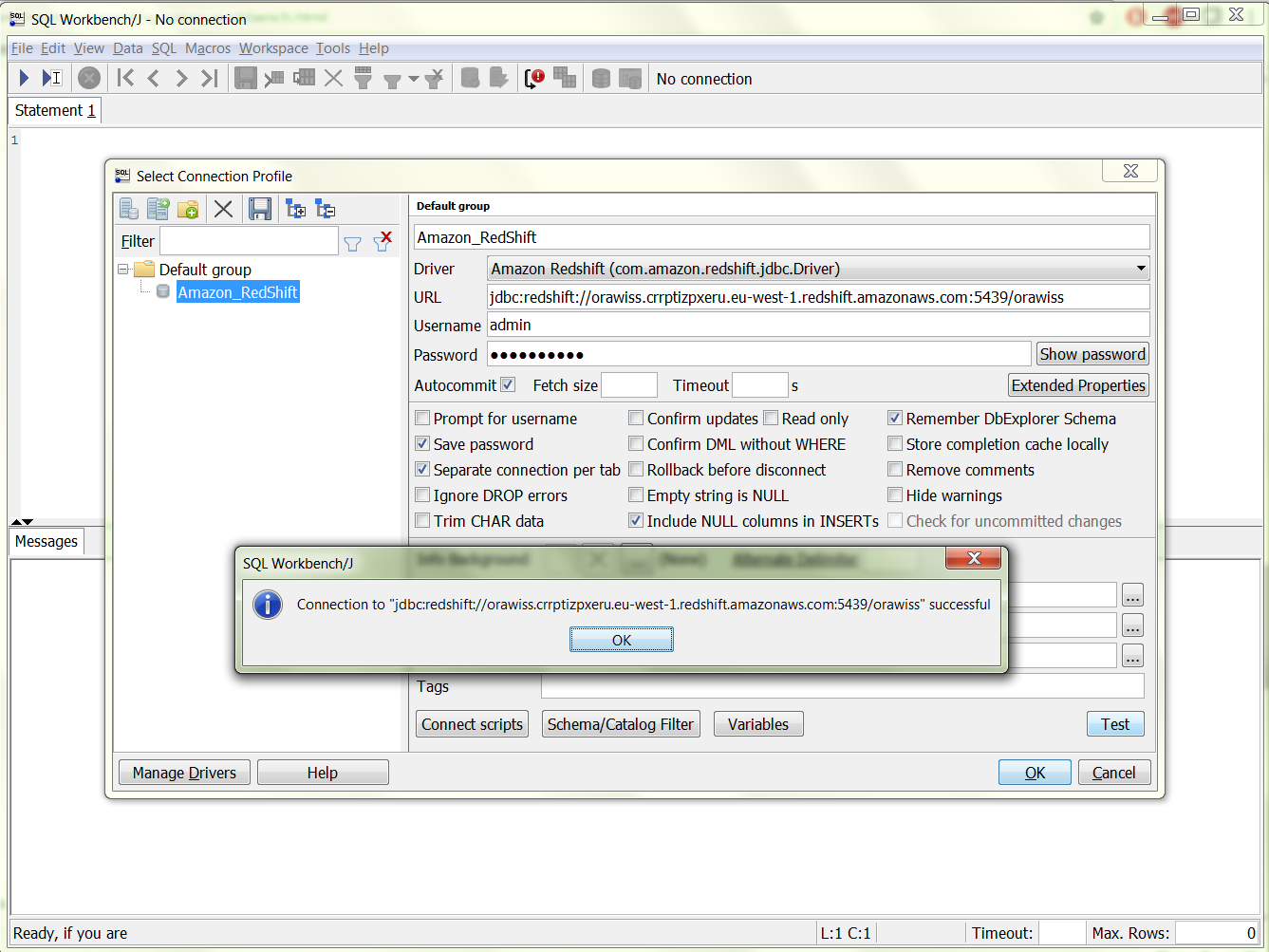Screen dimensions: 1269x952
Task: Expand all profile groups icon
Action: 296,209
